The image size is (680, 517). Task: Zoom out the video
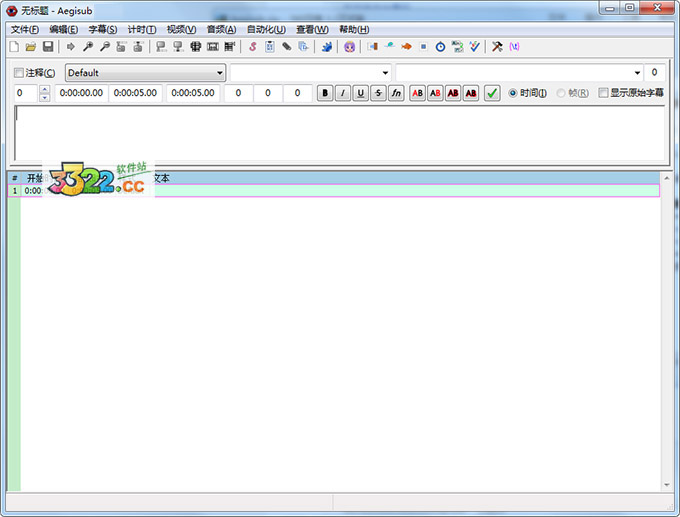coord(105,46)
